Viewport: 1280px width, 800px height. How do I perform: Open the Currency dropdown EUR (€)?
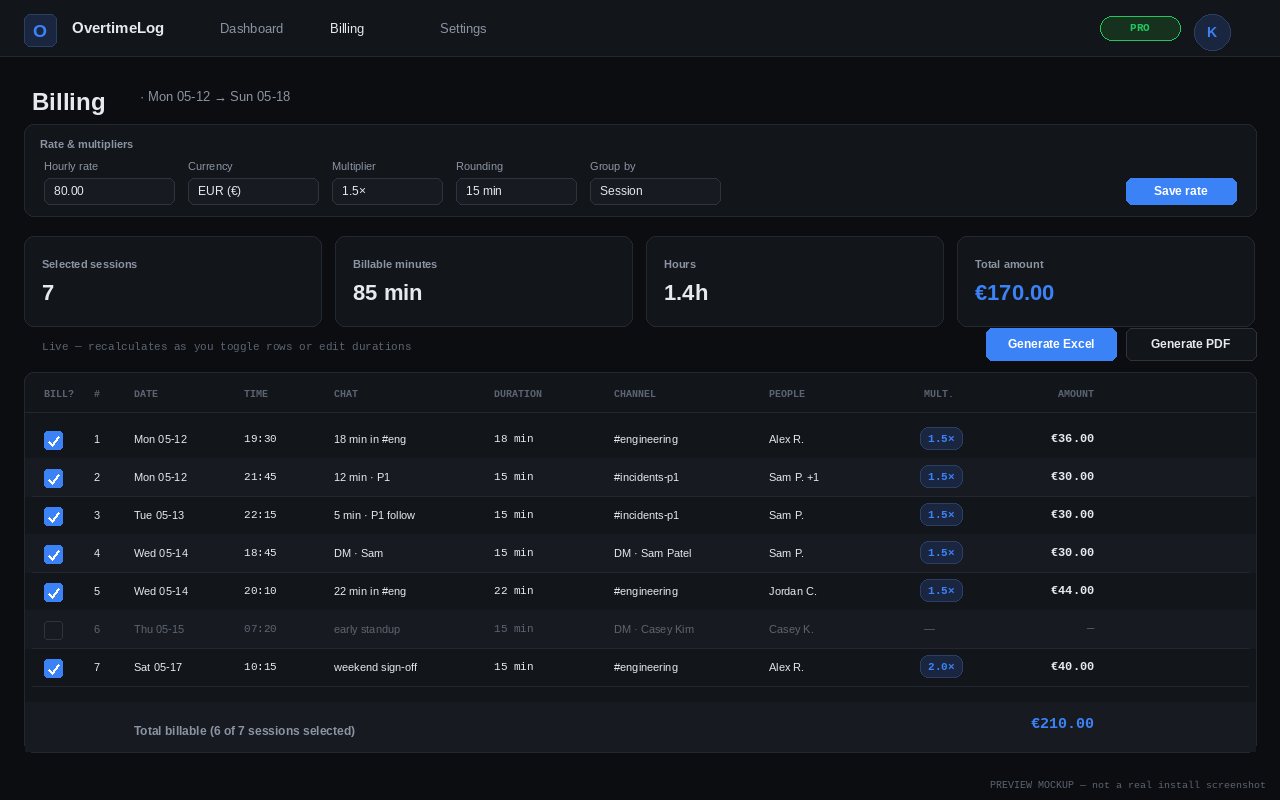(x=253, y=191)
